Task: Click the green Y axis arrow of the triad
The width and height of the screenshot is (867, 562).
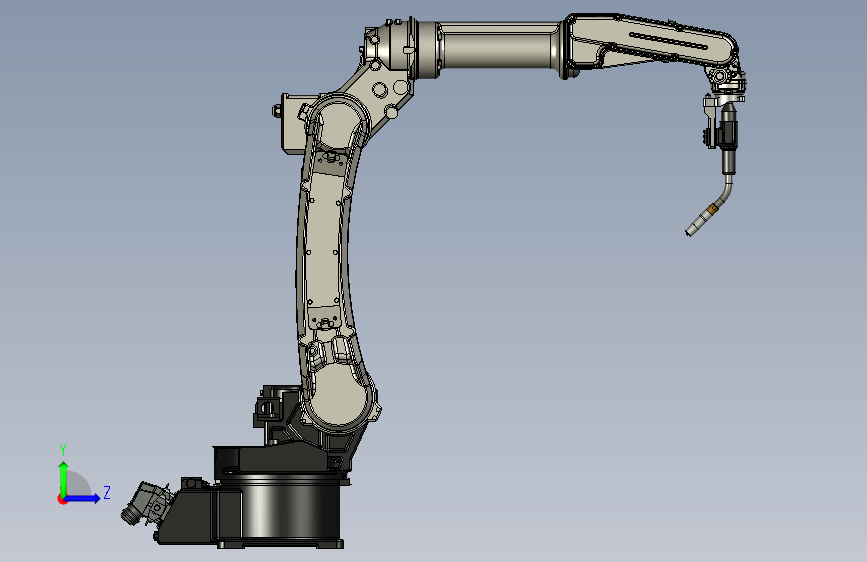Action: click(x=64, y=479)
